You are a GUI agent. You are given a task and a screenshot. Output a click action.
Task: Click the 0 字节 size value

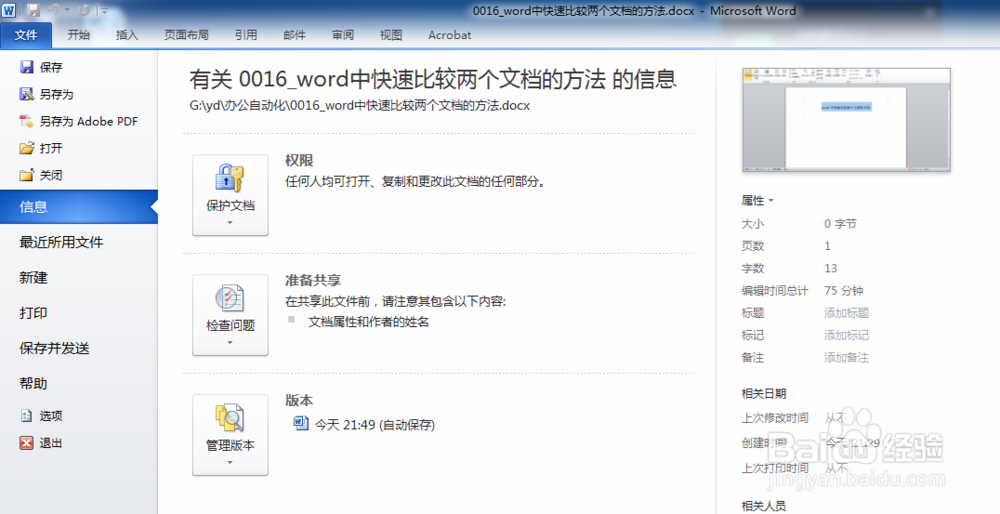[x=840, y=223]
